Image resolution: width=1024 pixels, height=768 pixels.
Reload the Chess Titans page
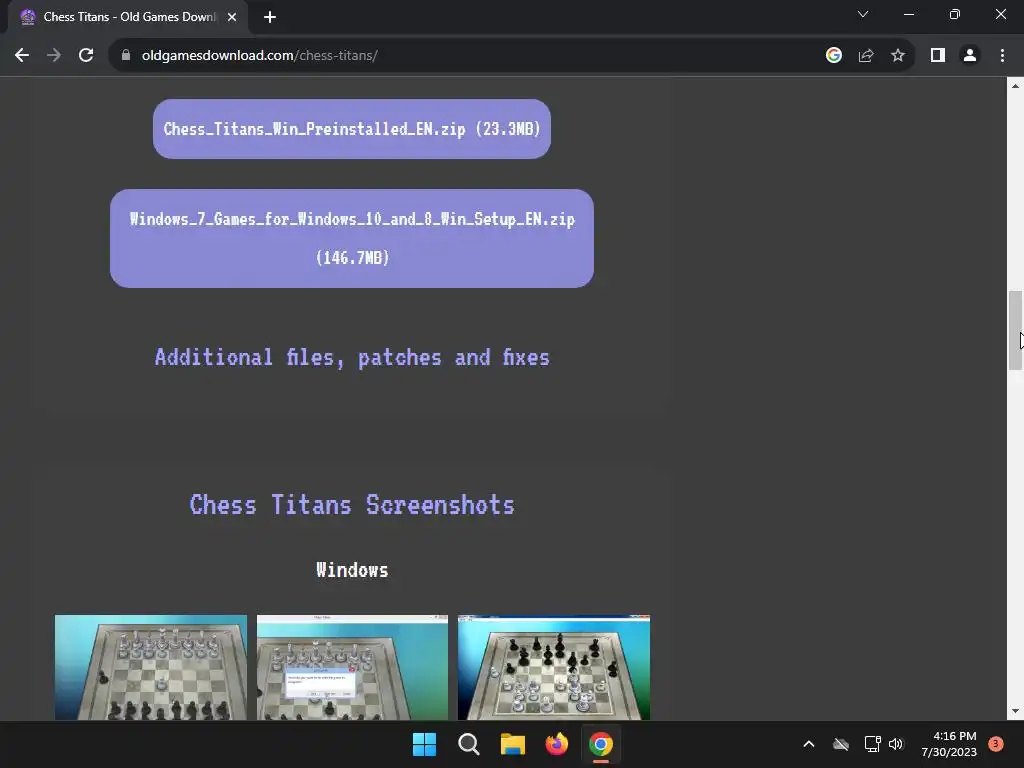pos(86,56)
